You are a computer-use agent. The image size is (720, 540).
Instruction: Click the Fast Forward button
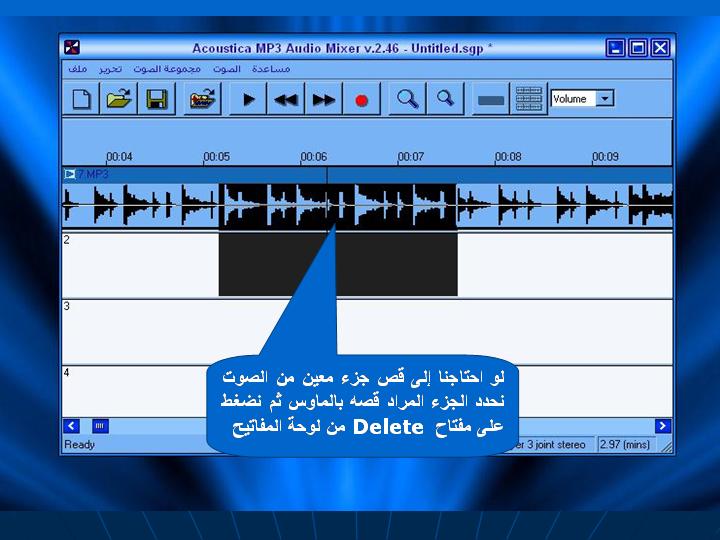pos(324,99)
